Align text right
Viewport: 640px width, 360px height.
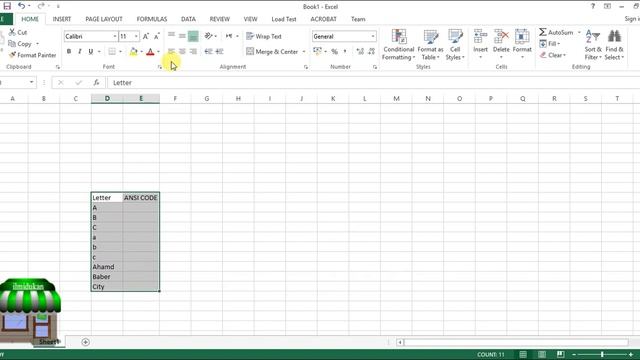(193, 51)
